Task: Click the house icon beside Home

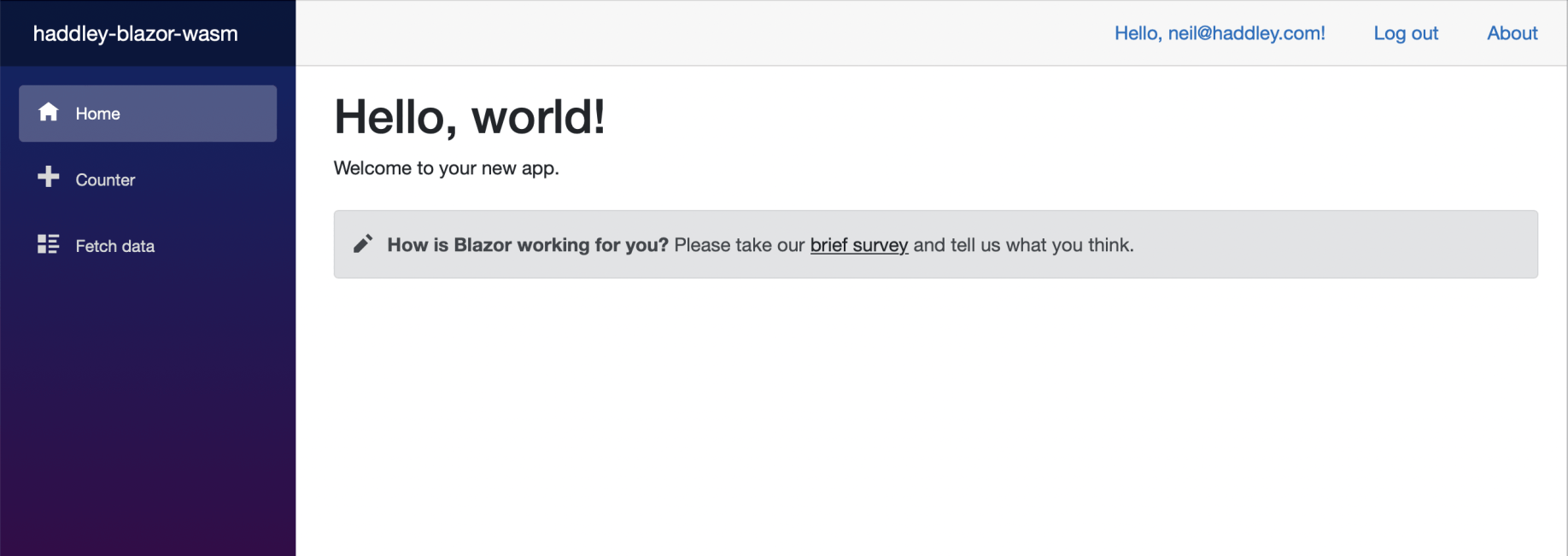Action: pos(49,112)
